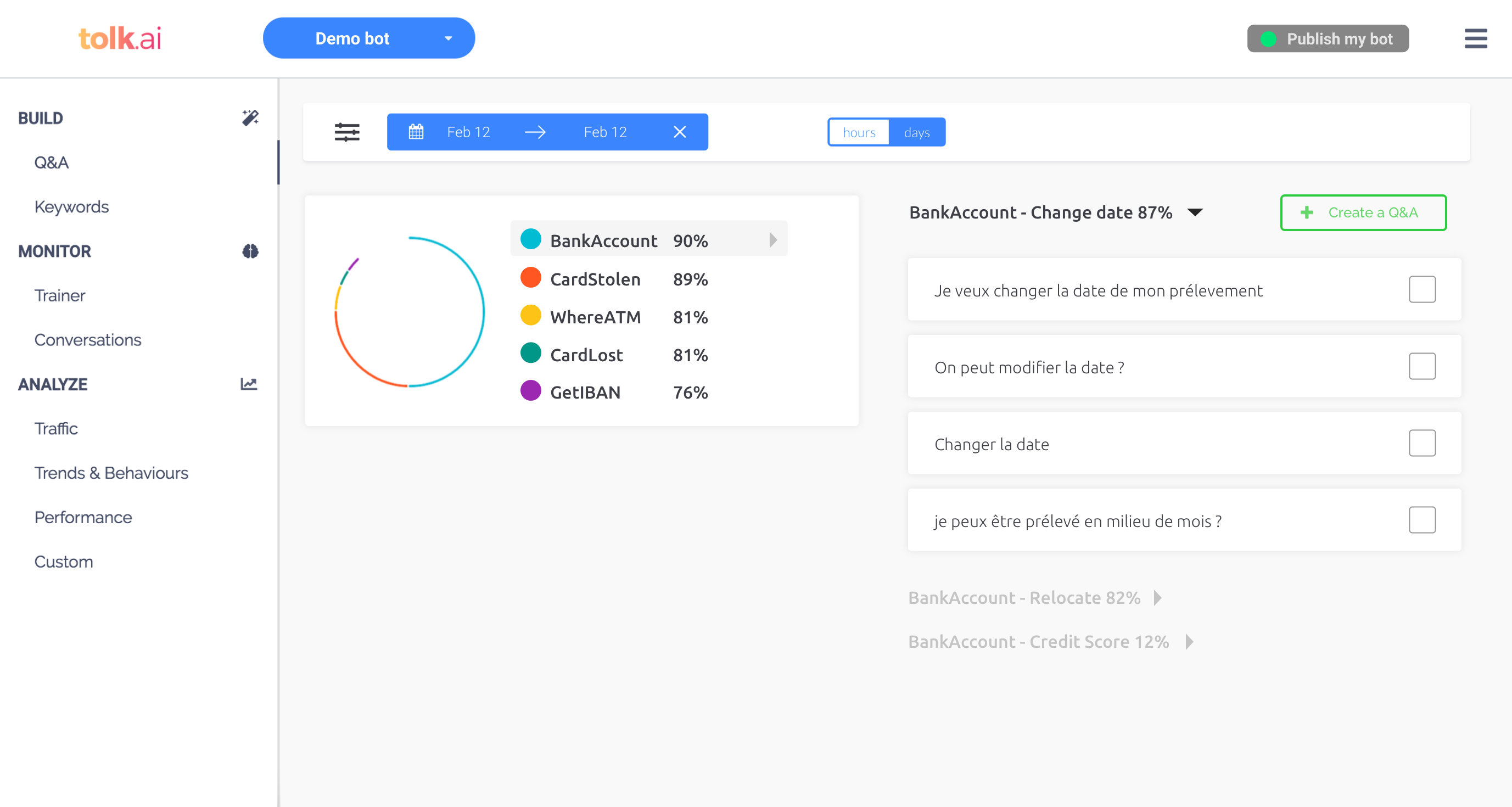Open Trainer in the sidebar
Image resolution: width=1512 pixels, height=807 pixels.
[59, 296]
